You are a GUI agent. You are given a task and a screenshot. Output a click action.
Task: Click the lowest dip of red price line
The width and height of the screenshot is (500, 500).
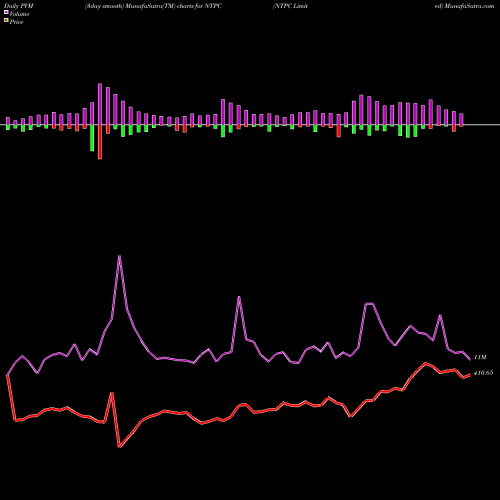pyautogui.click(x=119, y=447)
